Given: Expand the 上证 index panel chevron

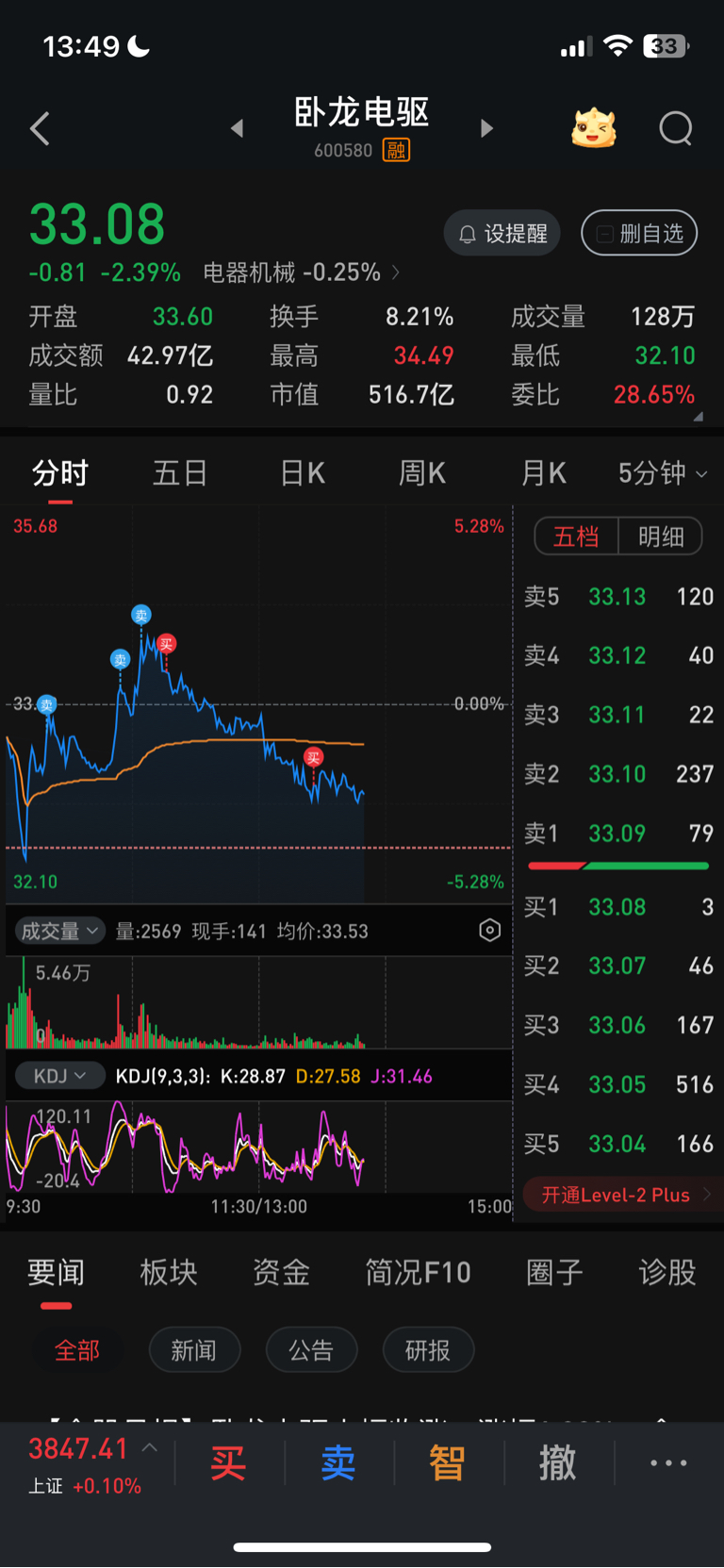Looking at the screenshot, I should [150, 1447].
